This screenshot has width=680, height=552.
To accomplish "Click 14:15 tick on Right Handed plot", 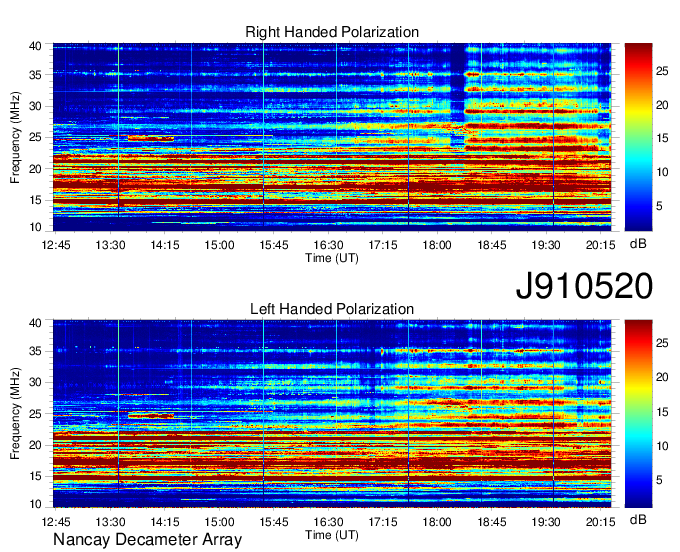I will click(x=165, y=245).
